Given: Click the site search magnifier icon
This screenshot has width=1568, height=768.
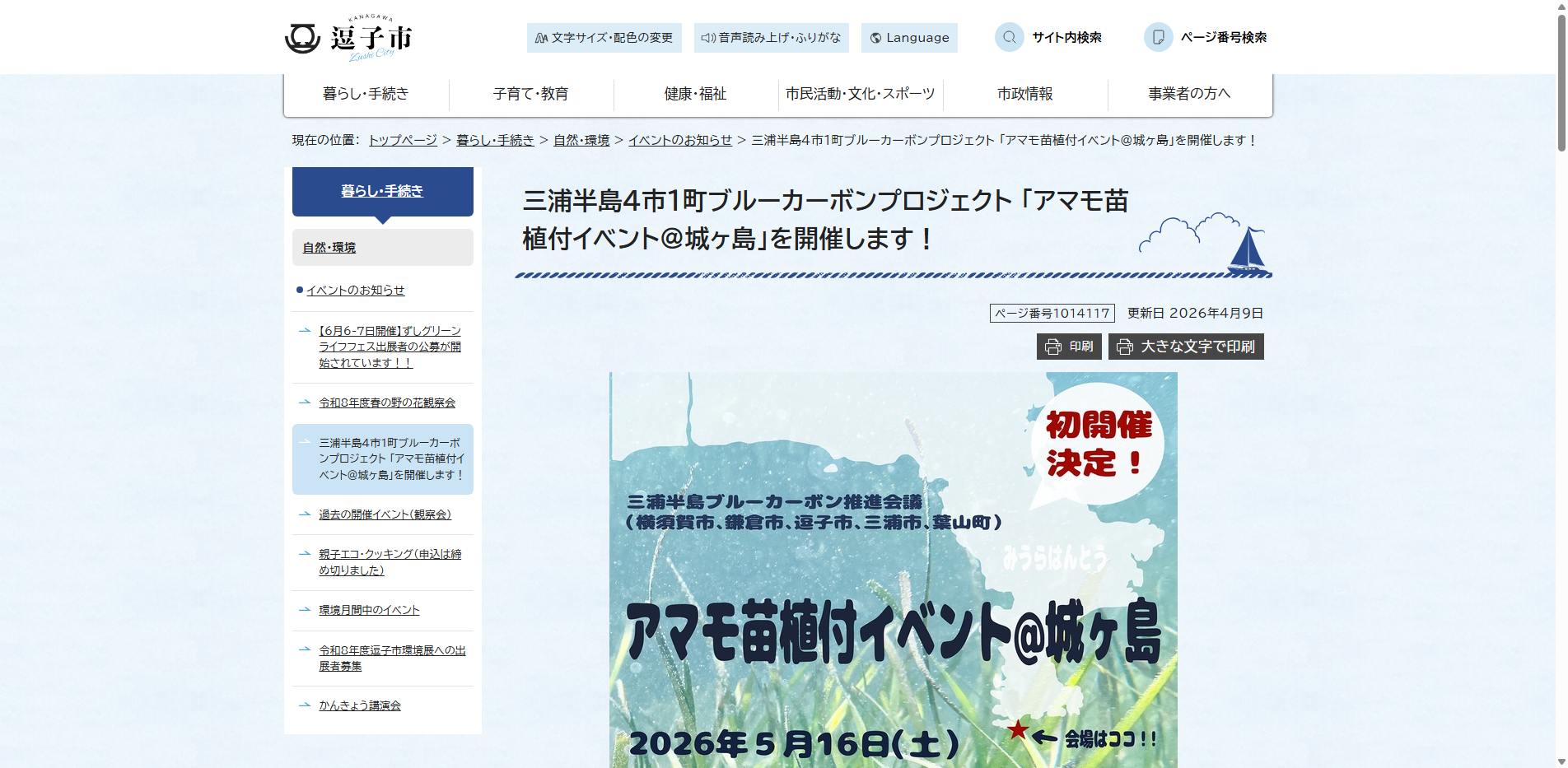Looking at the screenshot, I should pos(1009,37).
